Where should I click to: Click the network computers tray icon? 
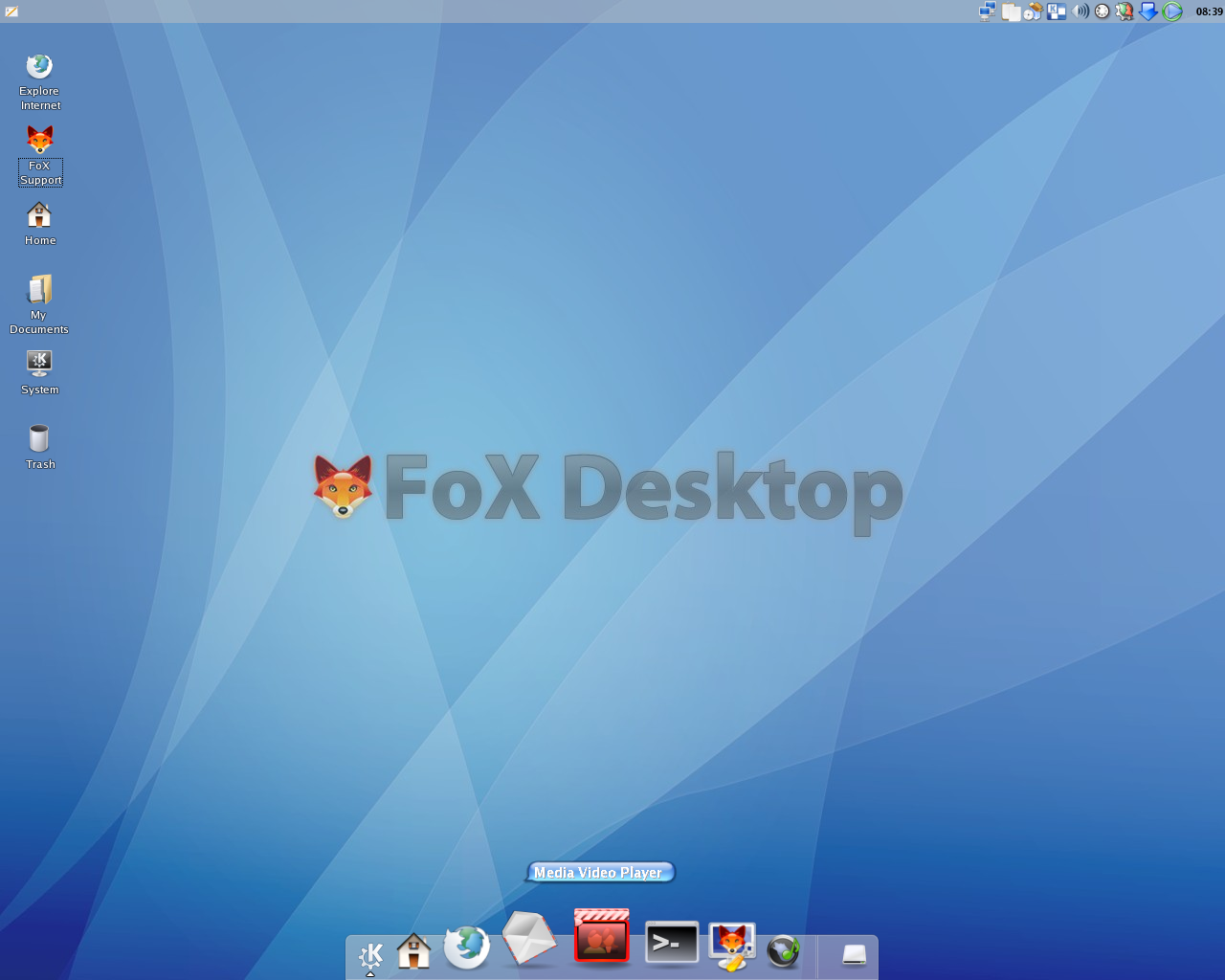(988, 11)
